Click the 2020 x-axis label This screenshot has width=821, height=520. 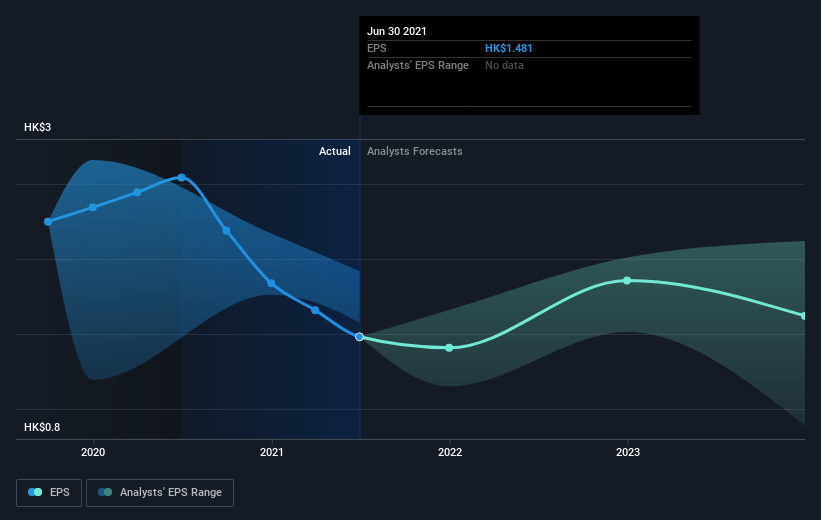tap(93, 452)
